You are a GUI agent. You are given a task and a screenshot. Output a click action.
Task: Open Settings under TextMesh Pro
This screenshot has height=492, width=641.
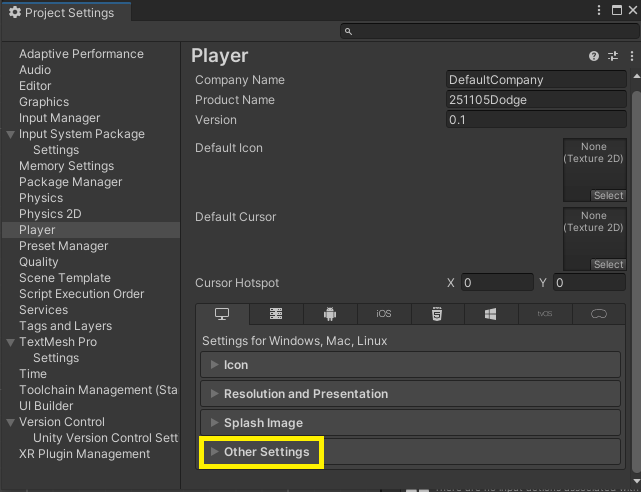coord(56,358)
